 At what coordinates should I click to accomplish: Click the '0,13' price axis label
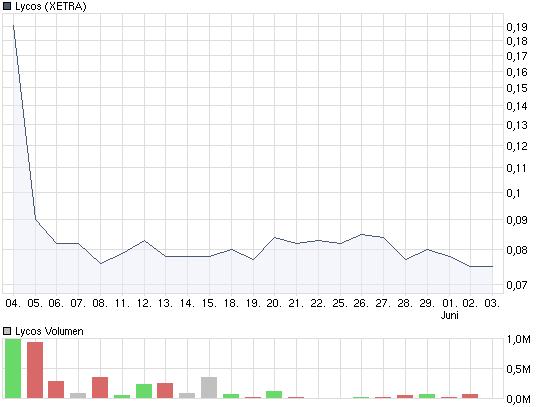click(x=517, y=125)
